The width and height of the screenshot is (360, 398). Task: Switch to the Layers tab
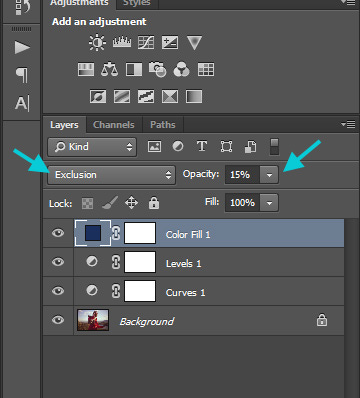(x=64, y=125)
